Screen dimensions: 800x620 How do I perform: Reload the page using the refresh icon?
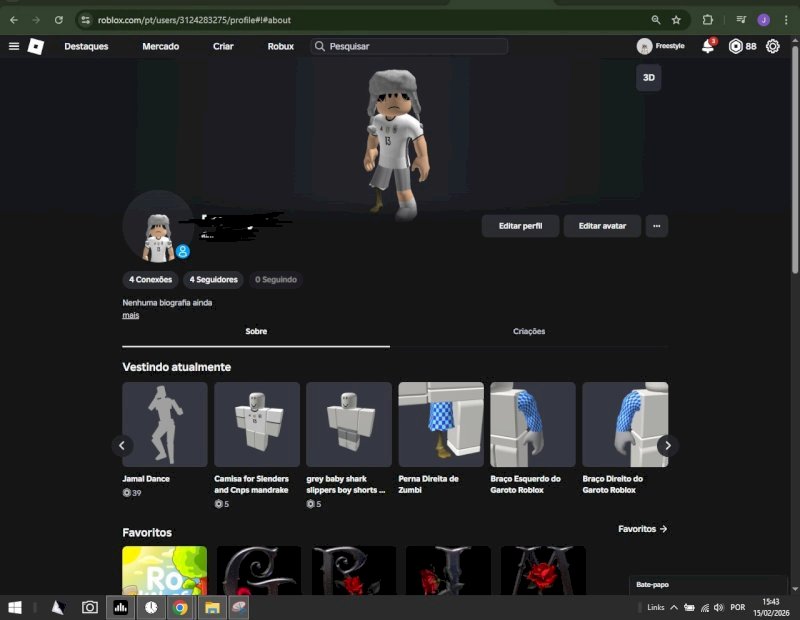pyautogui.click(x=59, y=19)
